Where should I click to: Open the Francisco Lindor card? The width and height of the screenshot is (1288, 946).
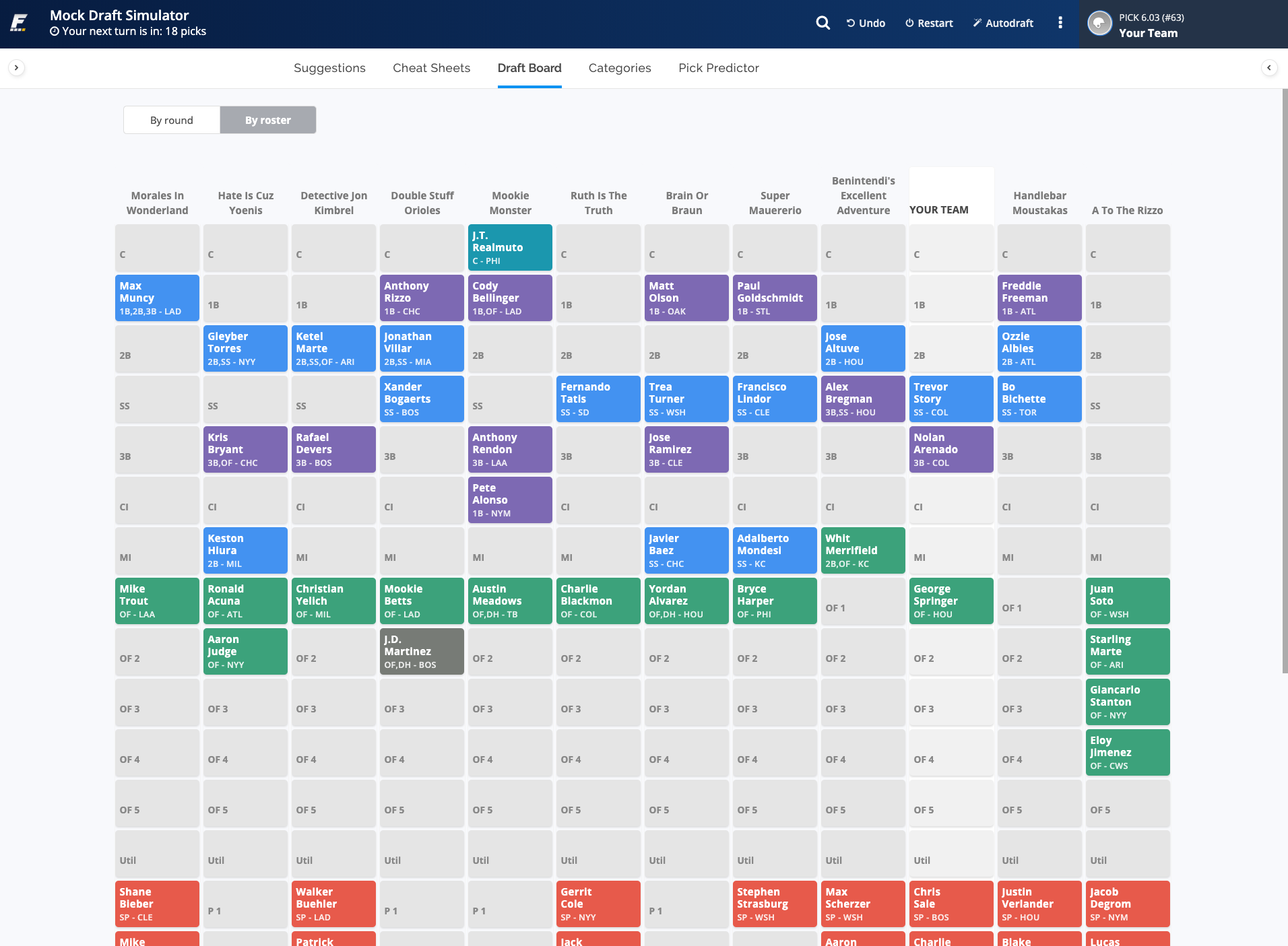coord(775,399)
